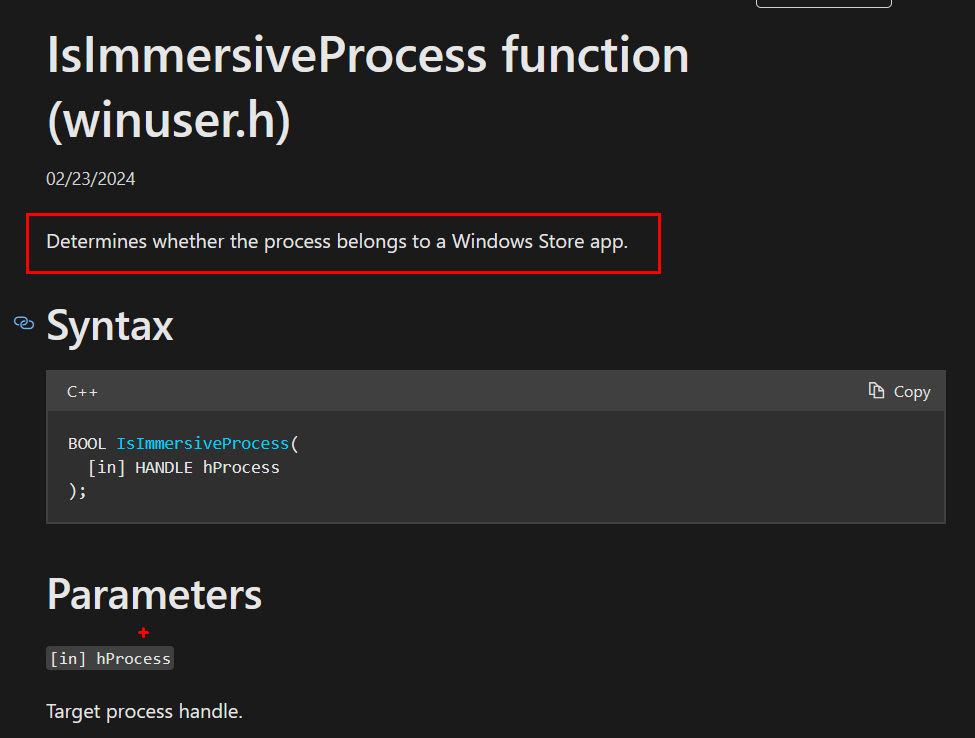This screenshot has width=975, height=738.
Task: Click the closing ); line of code
Action: 78,491
